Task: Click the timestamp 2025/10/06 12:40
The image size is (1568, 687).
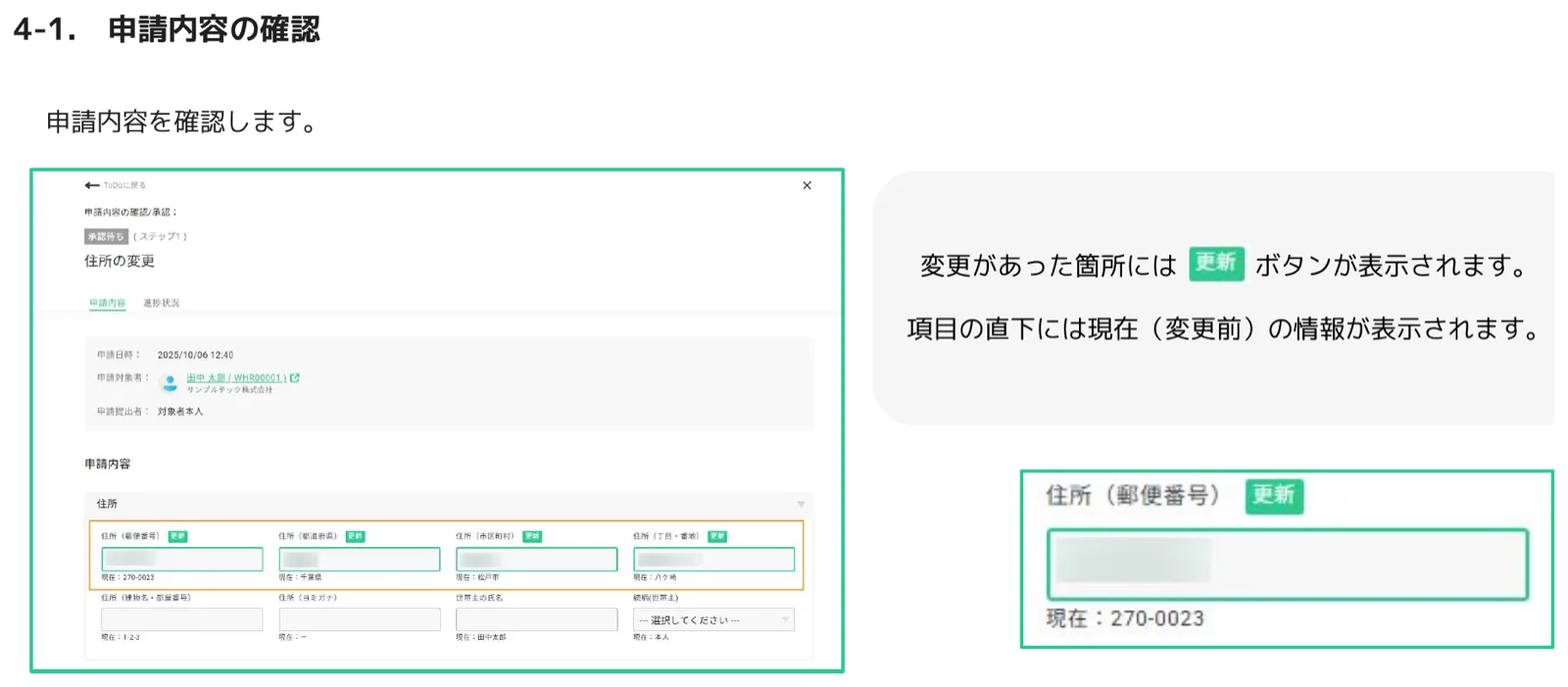Action: (x=195, y=355)
